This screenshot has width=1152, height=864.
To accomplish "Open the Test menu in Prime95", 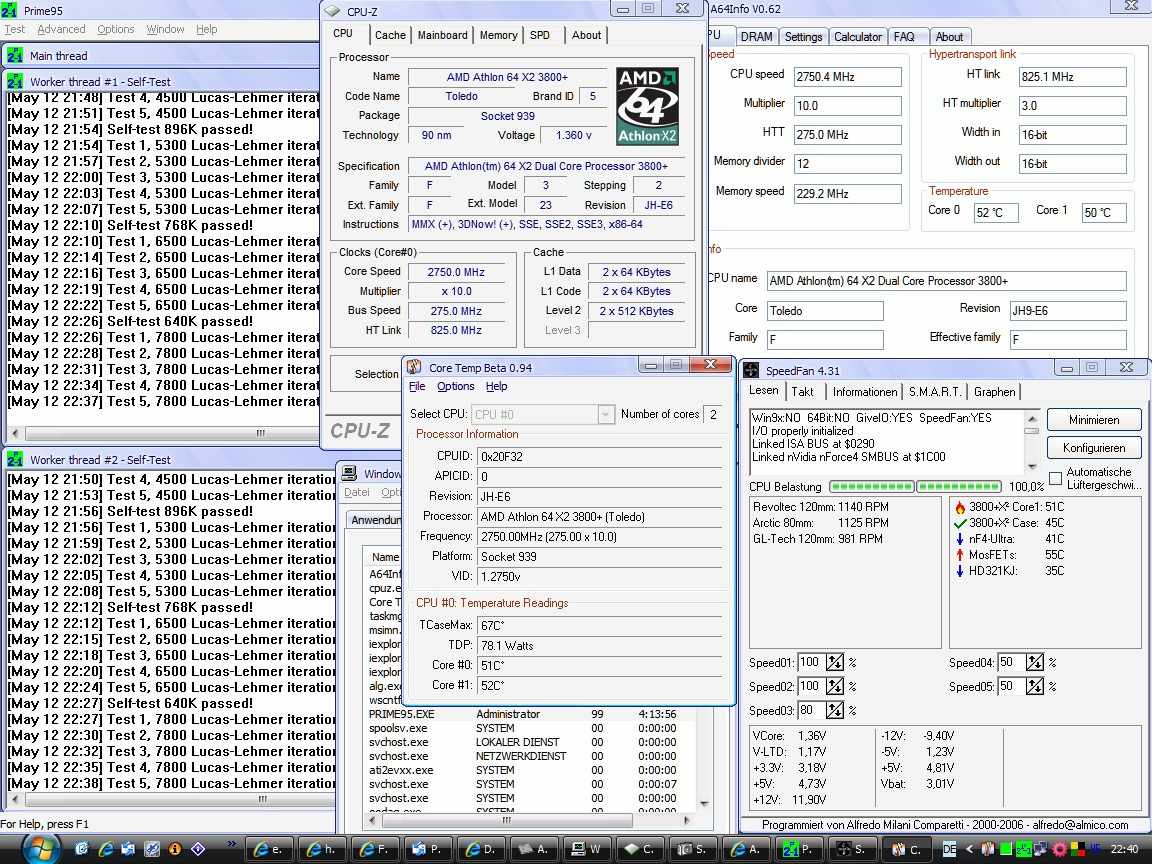I will pos(15,29).
